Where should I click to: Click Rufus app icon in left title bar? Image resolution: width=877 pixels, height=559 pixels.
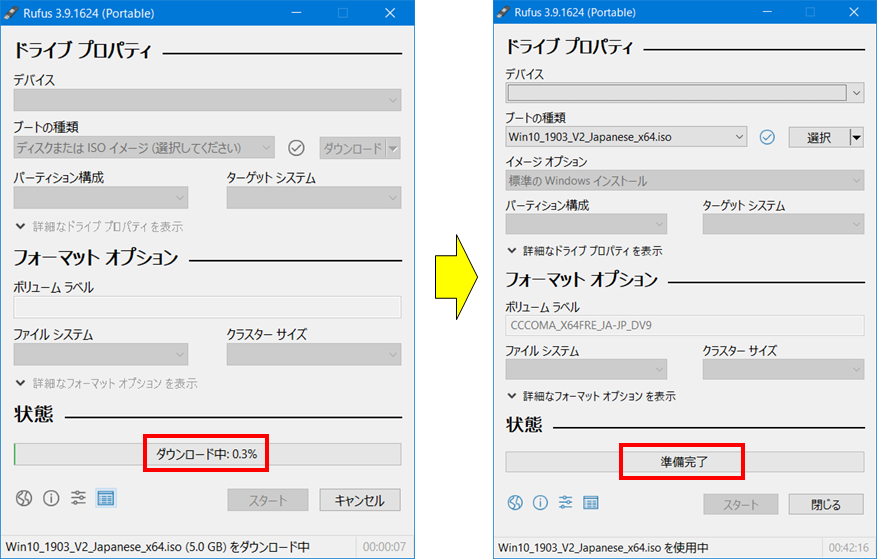tap(11, 13)
